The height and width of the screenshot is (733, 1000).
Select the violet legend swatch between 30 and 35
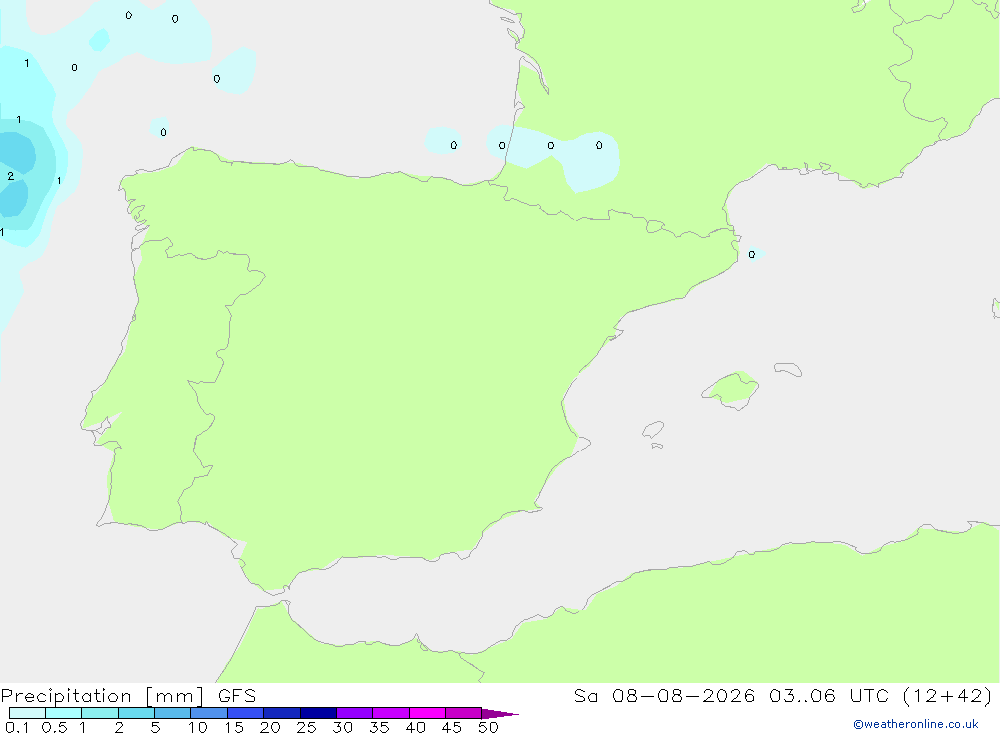tap(354, 713)
